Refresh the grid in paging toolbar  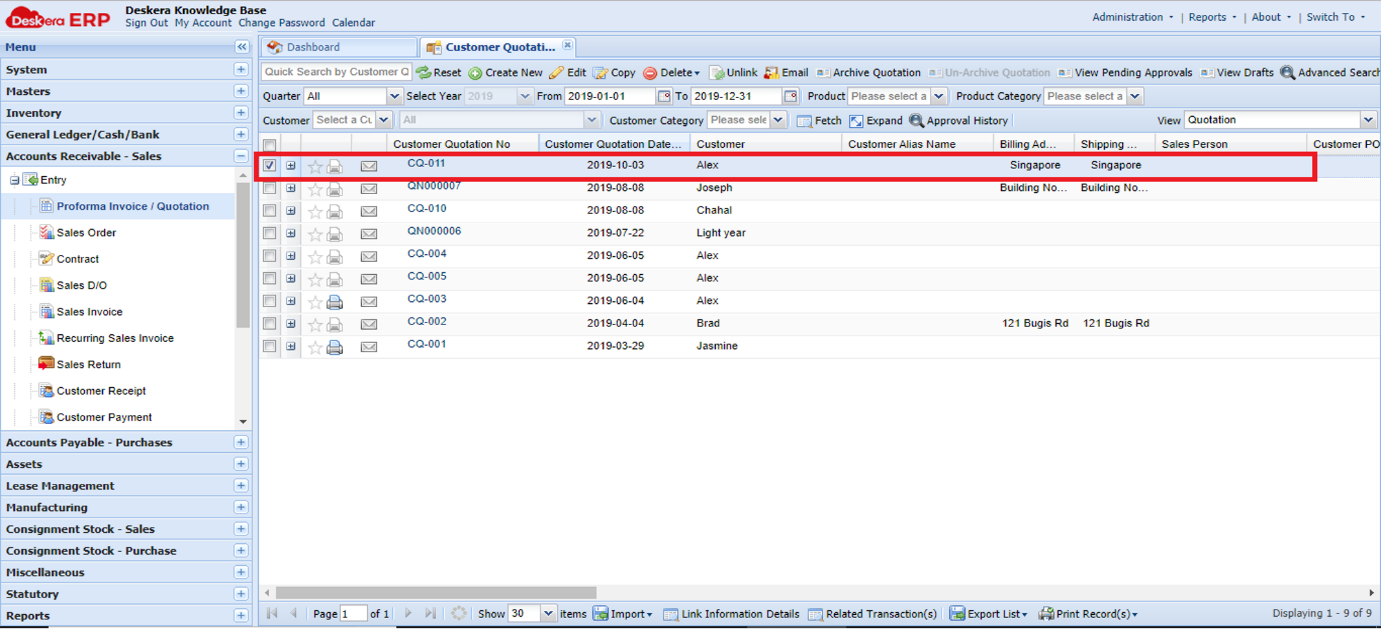click(x=459, y=613)
